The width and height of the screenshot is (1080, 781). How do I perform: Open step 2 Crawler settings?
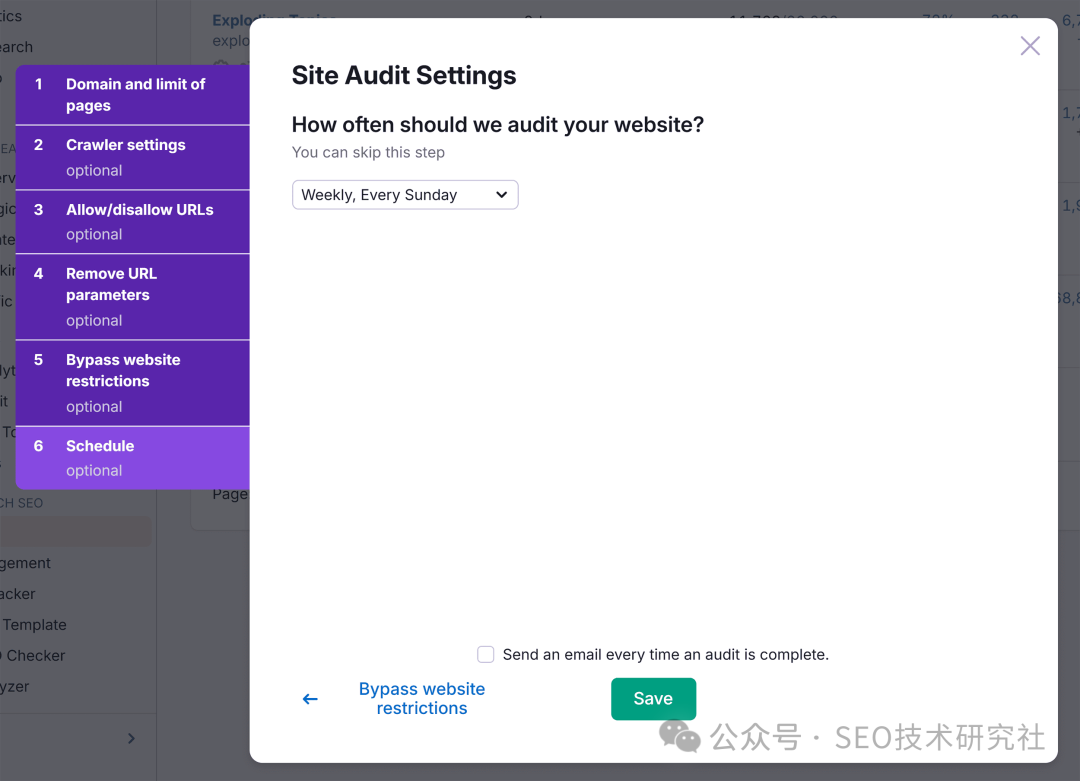pyautogui.click(x=132, y=158)
